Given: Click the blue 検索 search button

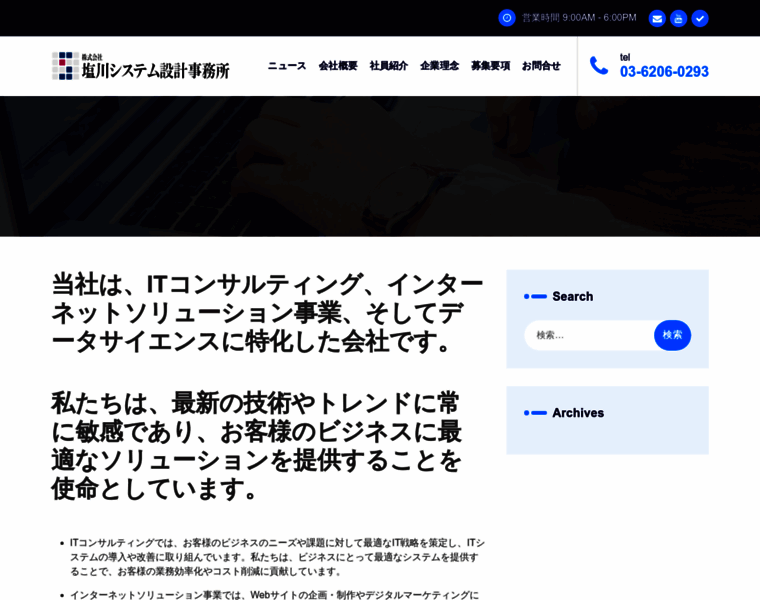Looking at the screenshot, I should 672,335.
